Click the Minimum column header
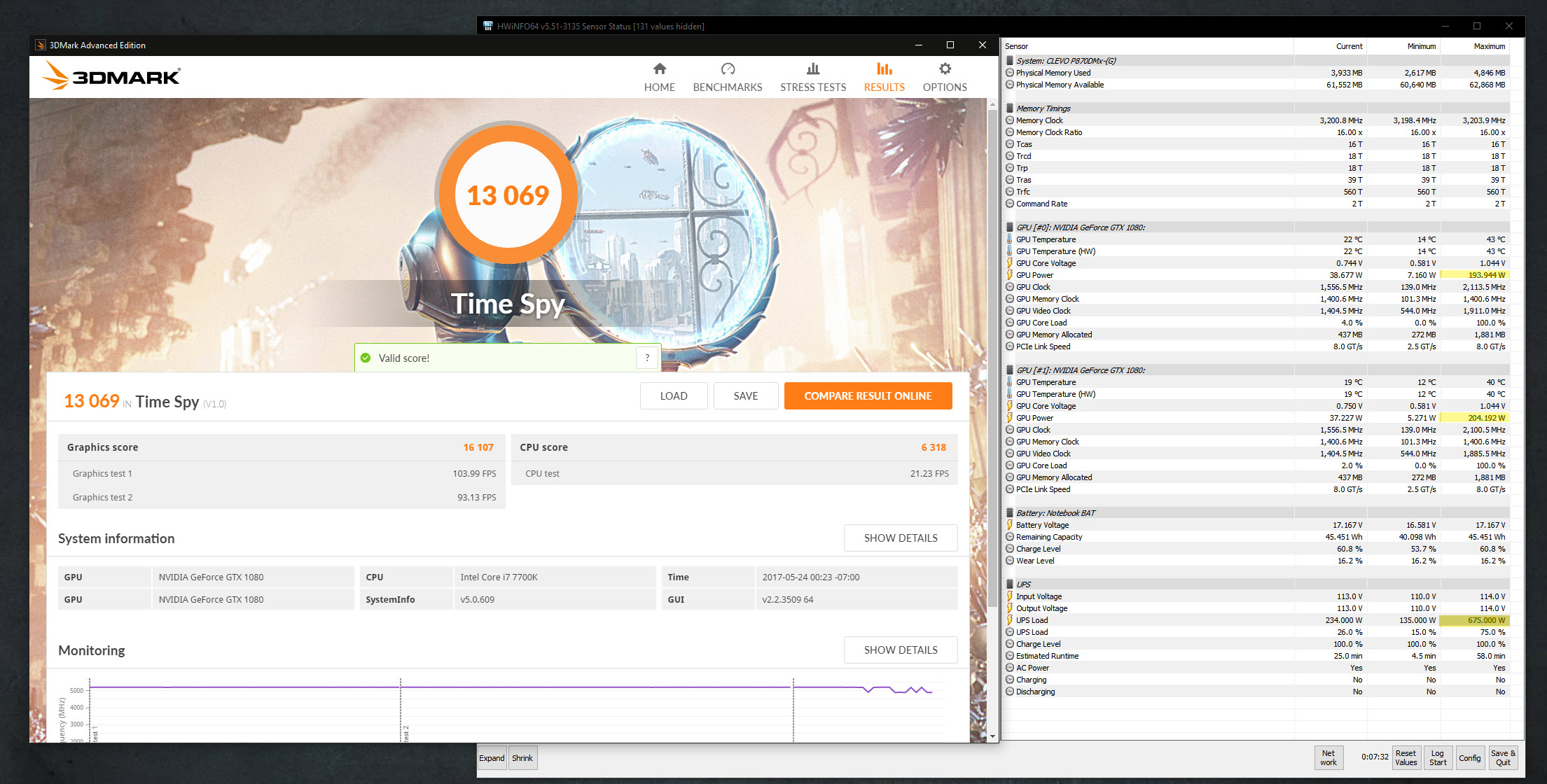This screenshot has height=784, width=1547. click(x=1403, y=46)
